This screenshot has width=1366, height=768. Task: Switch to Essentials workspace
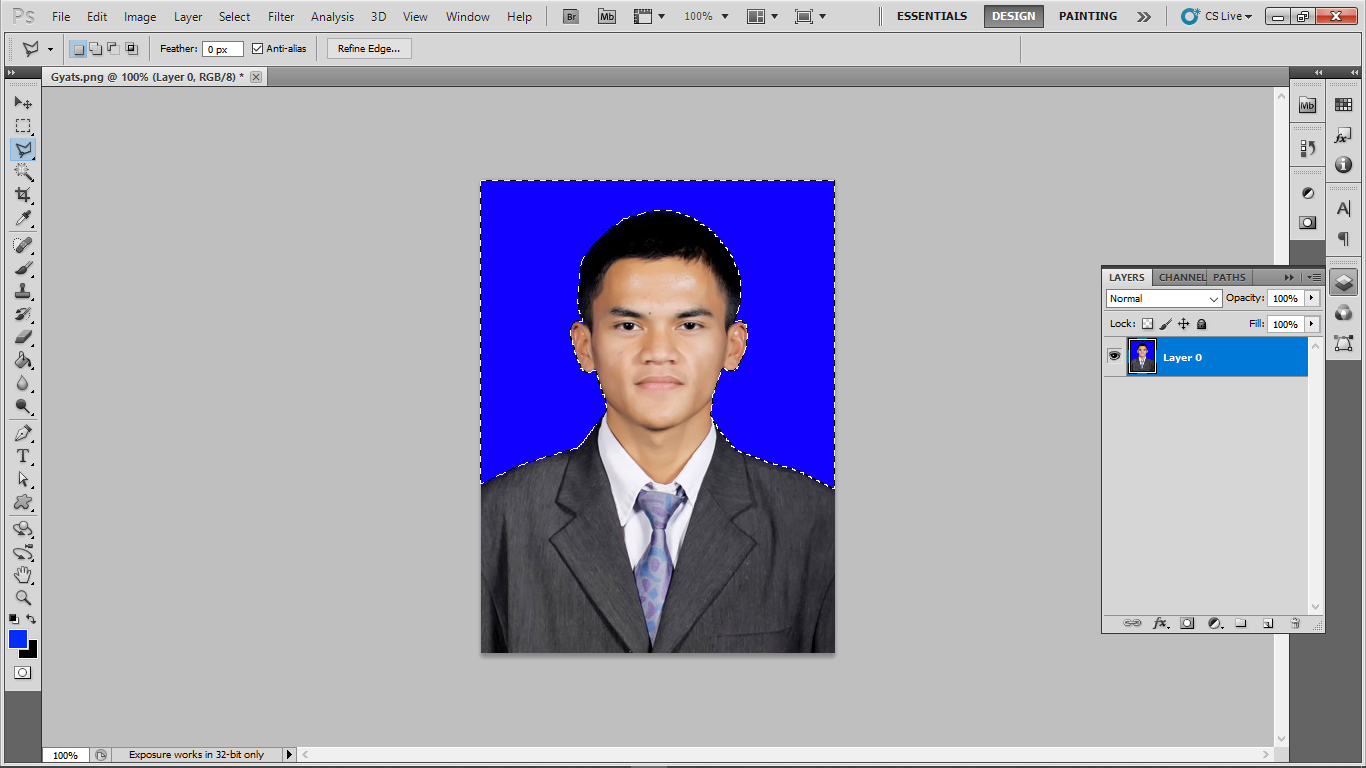point(932,16)
